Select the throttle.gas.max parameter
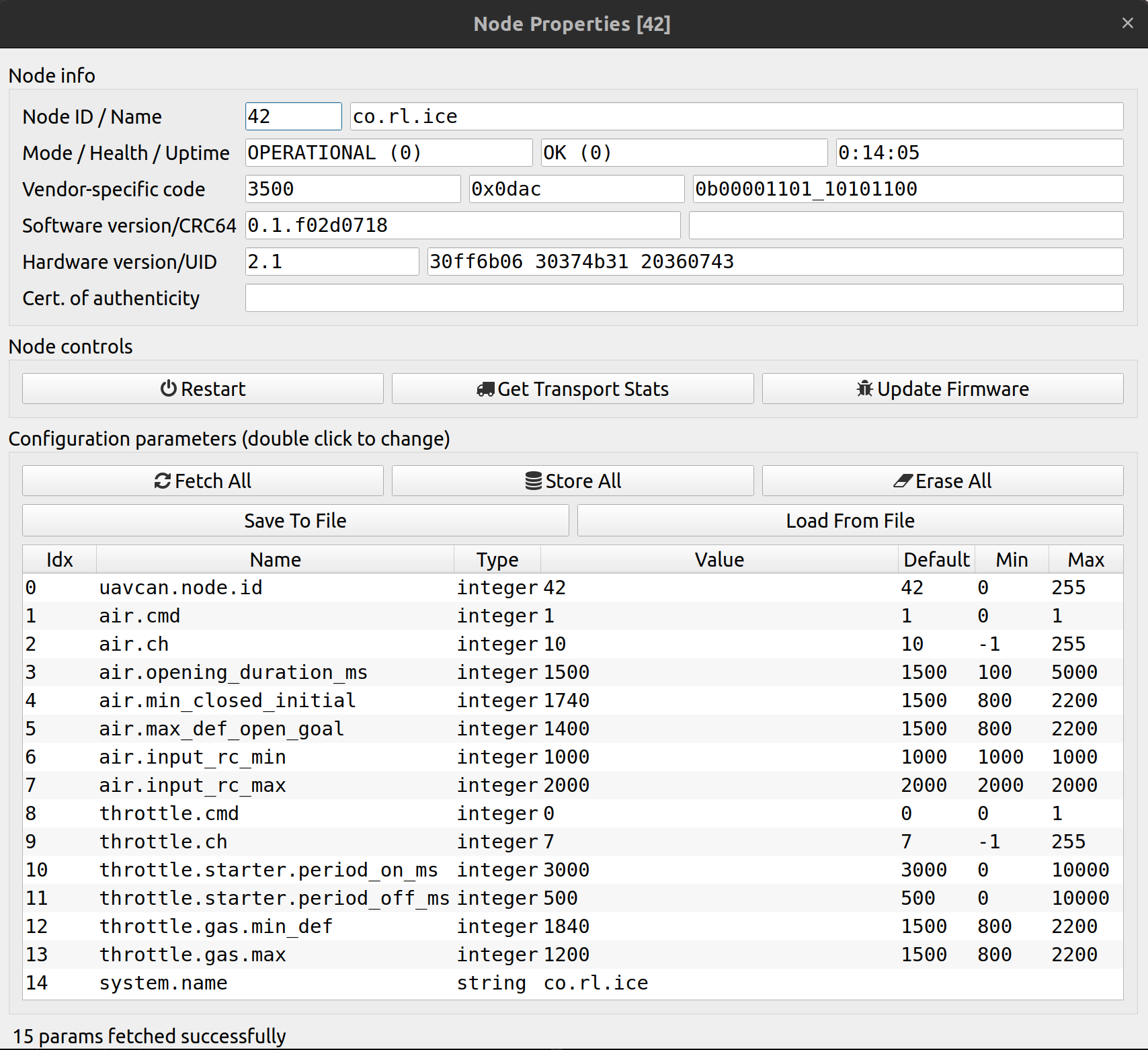Viewport: 1148px width, 1050px height. pyautogui.click(x=192, y=955)
